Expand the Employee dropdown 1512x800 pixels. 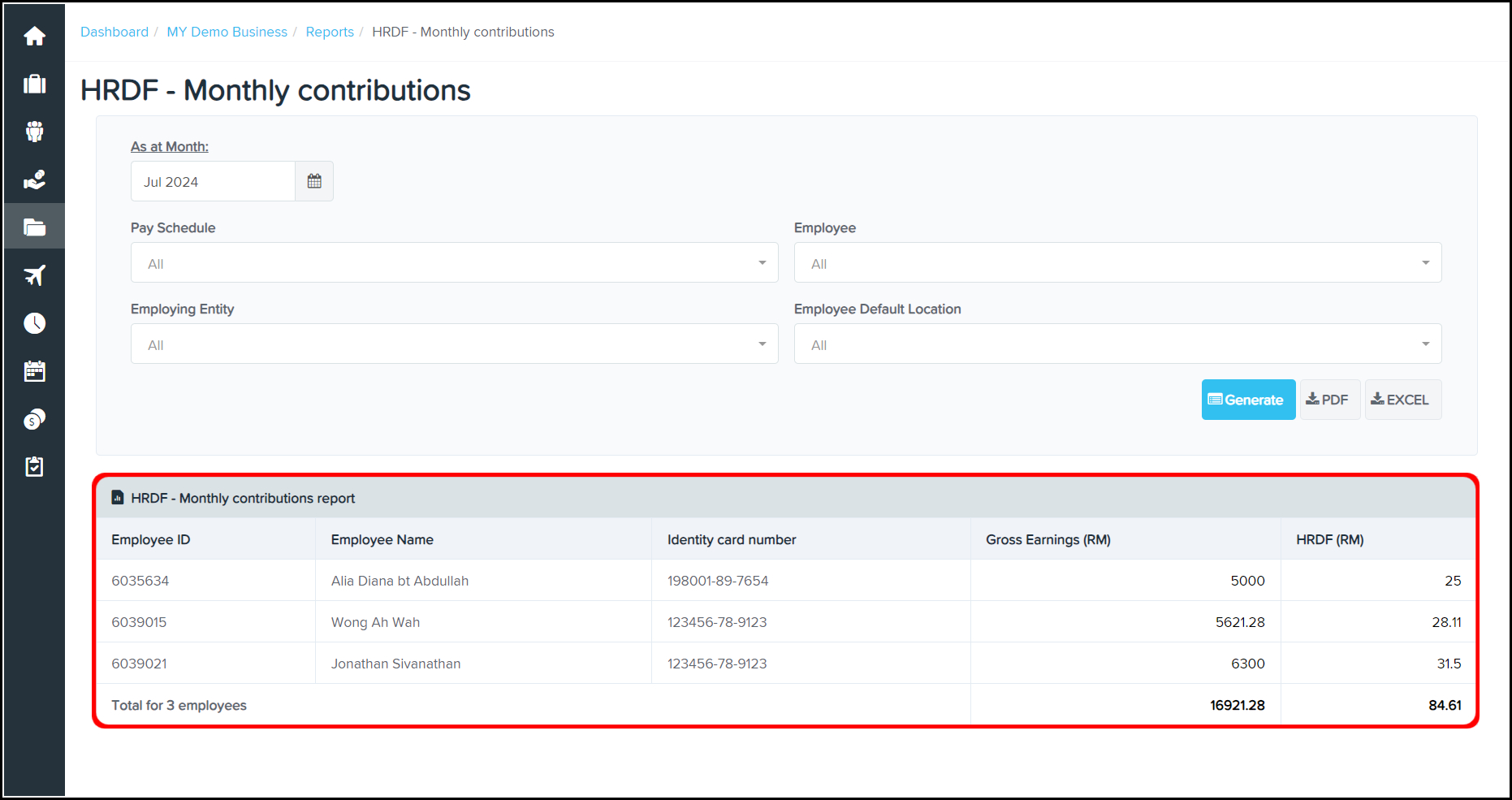tap(1117, 263)
